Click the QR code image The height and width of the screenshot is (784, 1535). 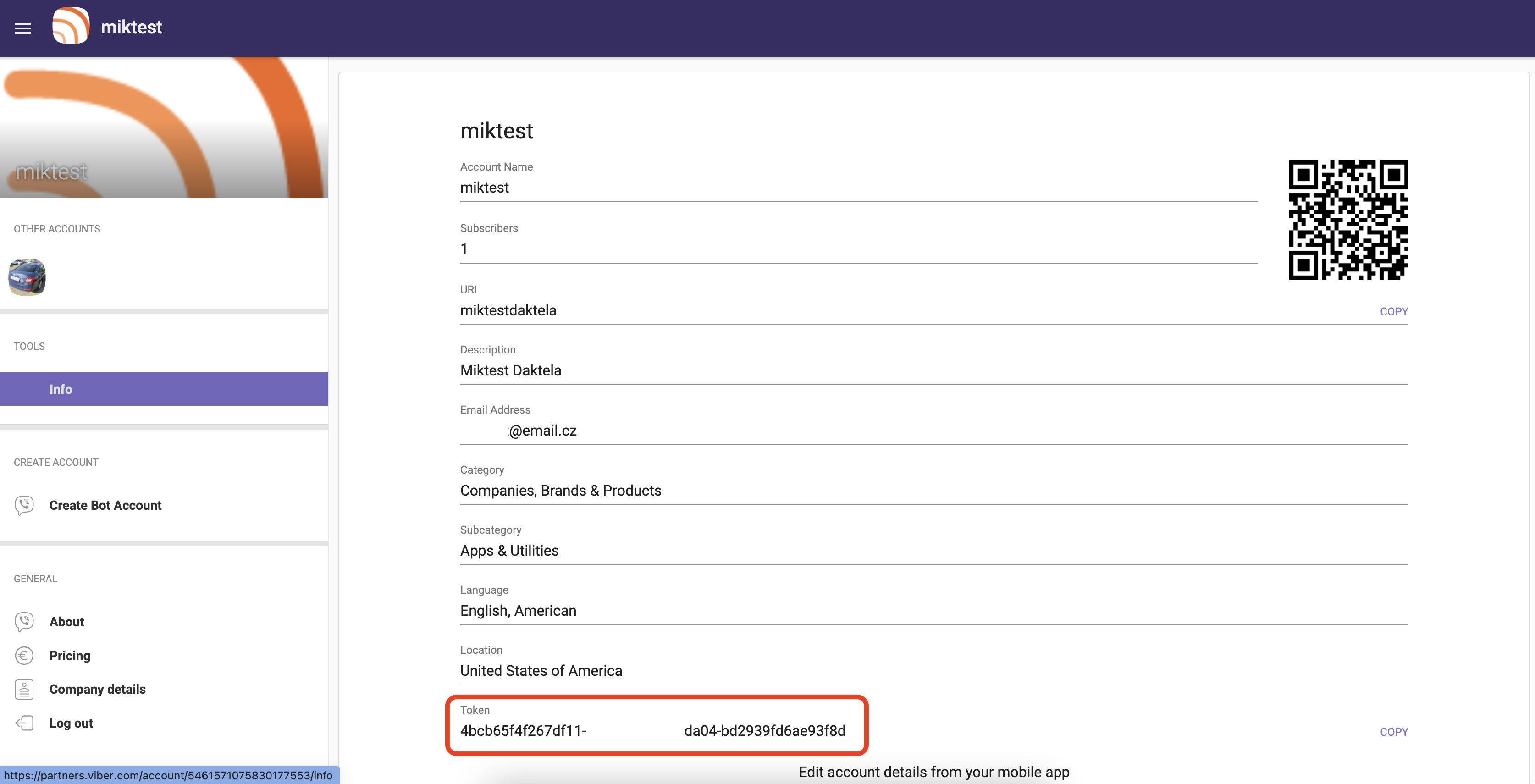pos(1348,221)
